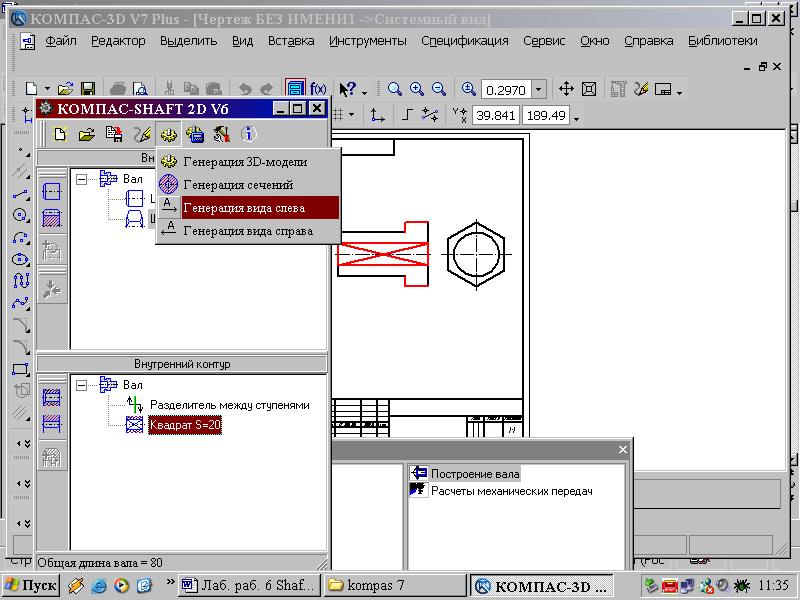Select the ellipse tool in left toolbar
Viewport: 800px width, 600px height.
click(20, 259)
